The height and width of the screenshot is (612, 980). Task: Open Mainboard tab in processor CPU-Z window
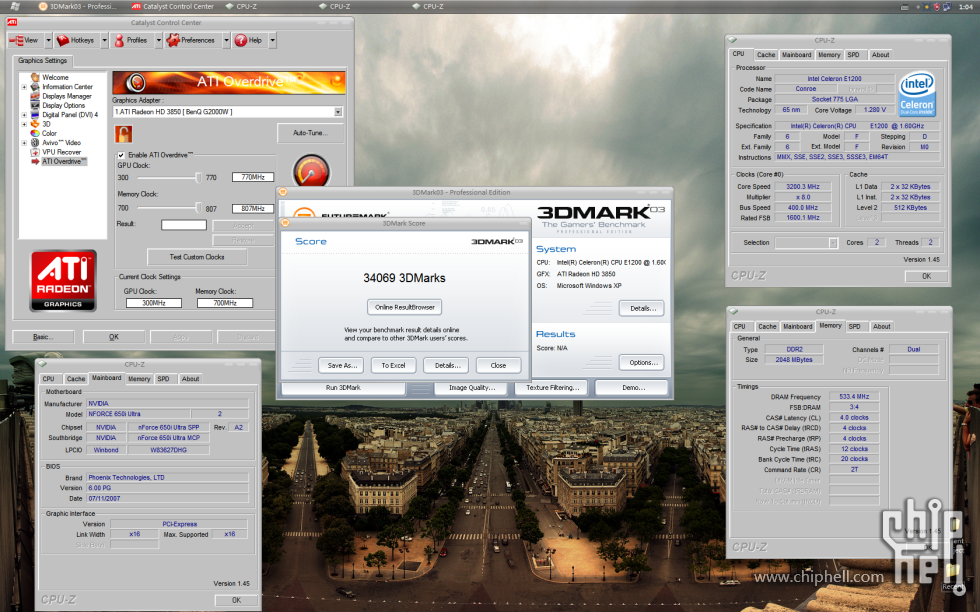[x=797, y=55]
